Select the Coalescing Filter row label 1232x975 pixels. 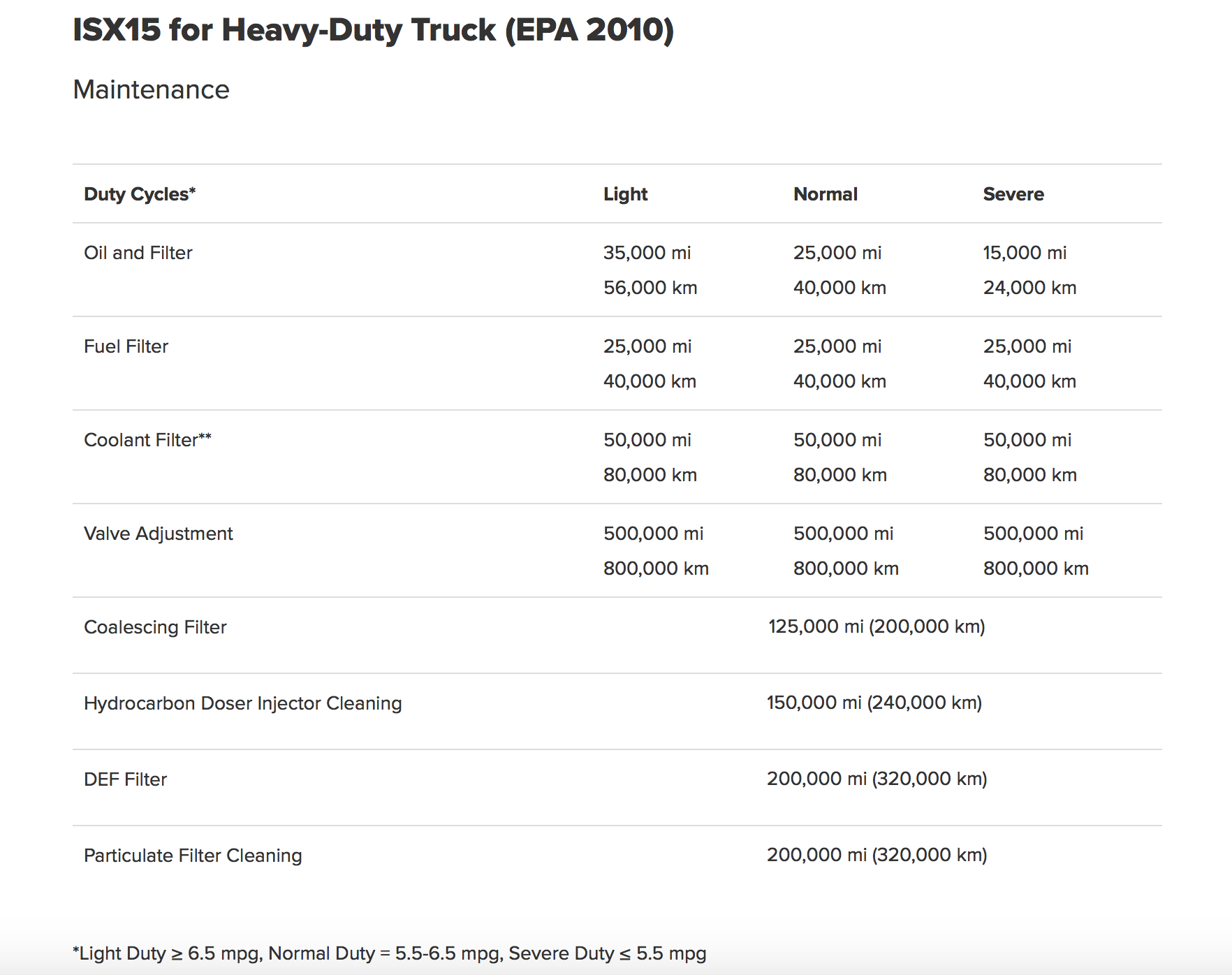click(x=155, y=627)
